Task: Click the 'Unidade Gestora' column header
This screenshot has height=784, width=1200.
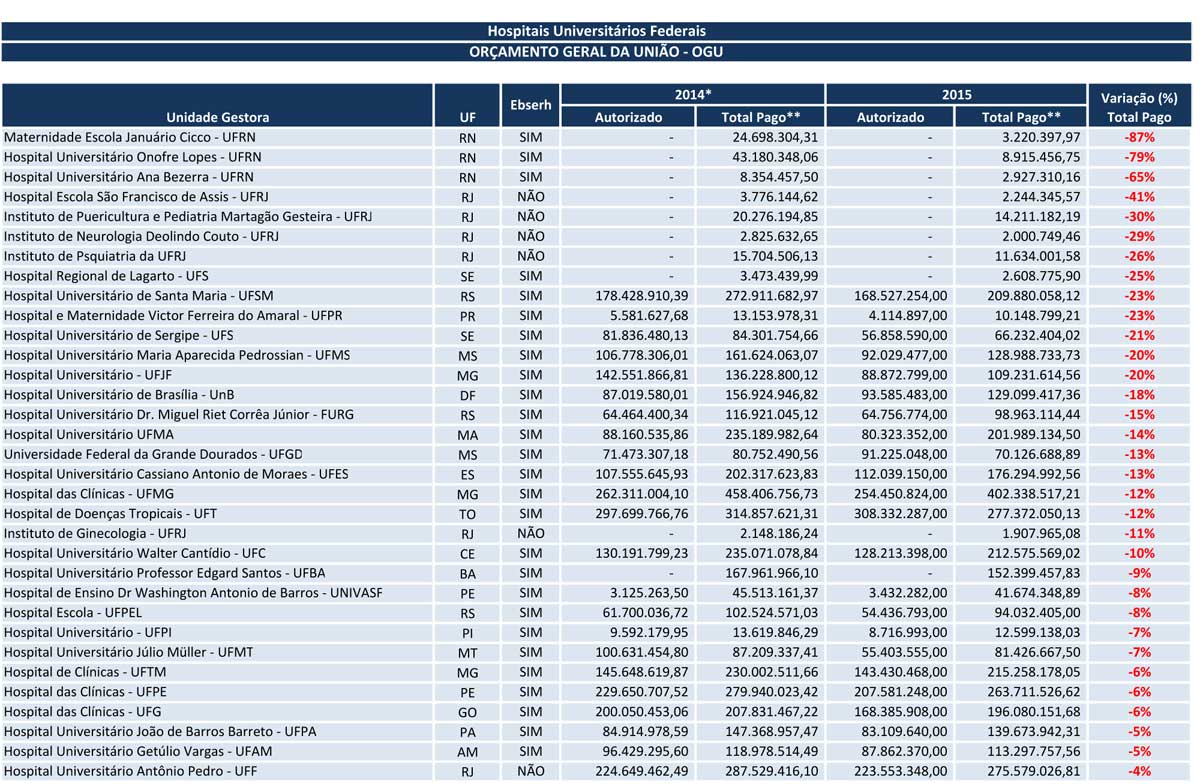Action: (217, 117)
